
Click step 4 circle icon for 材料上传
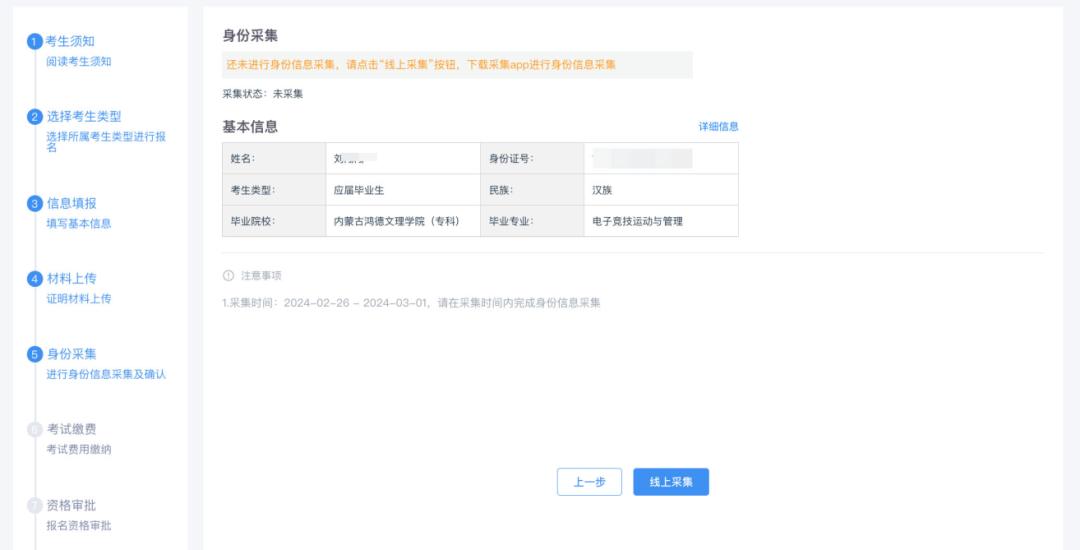coord(34,279)
